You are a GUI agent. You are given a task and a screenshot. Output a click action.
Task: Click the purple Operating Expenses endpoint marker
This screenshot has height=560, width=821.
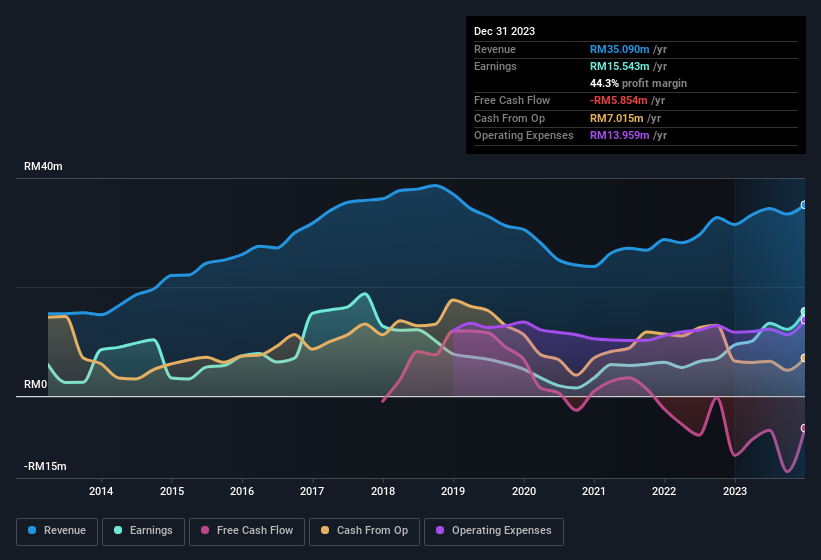804,320
